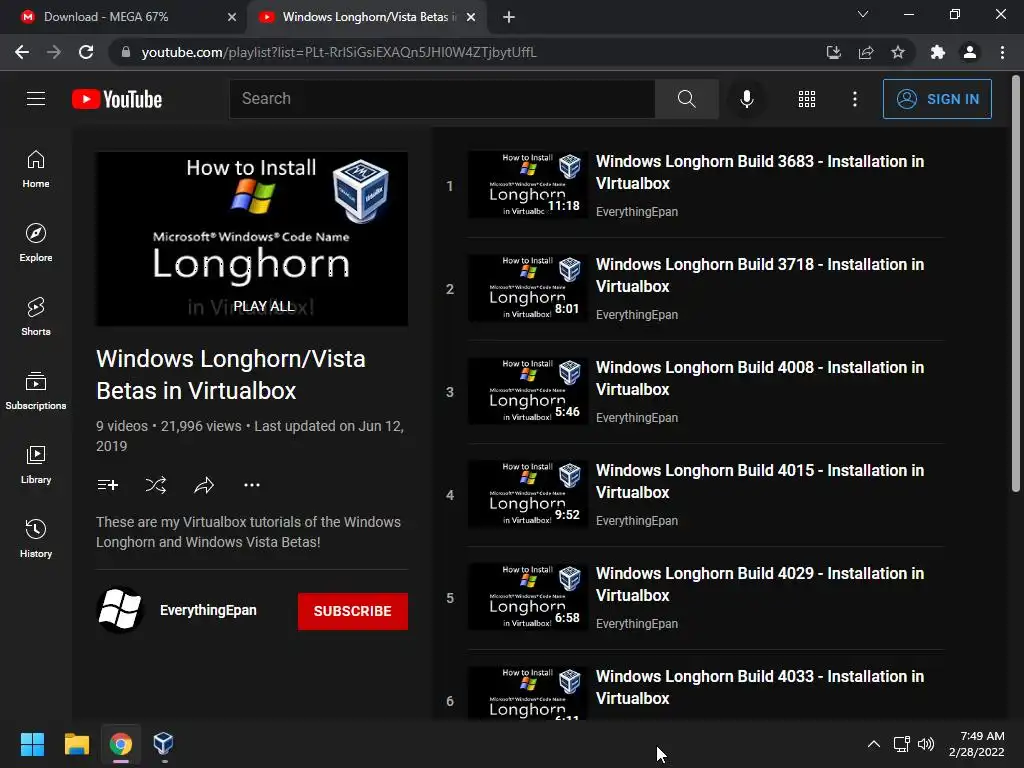Open the YouTube hamburger guide menu
This screenshot has height=768, width=1024.
coord(36,99)
